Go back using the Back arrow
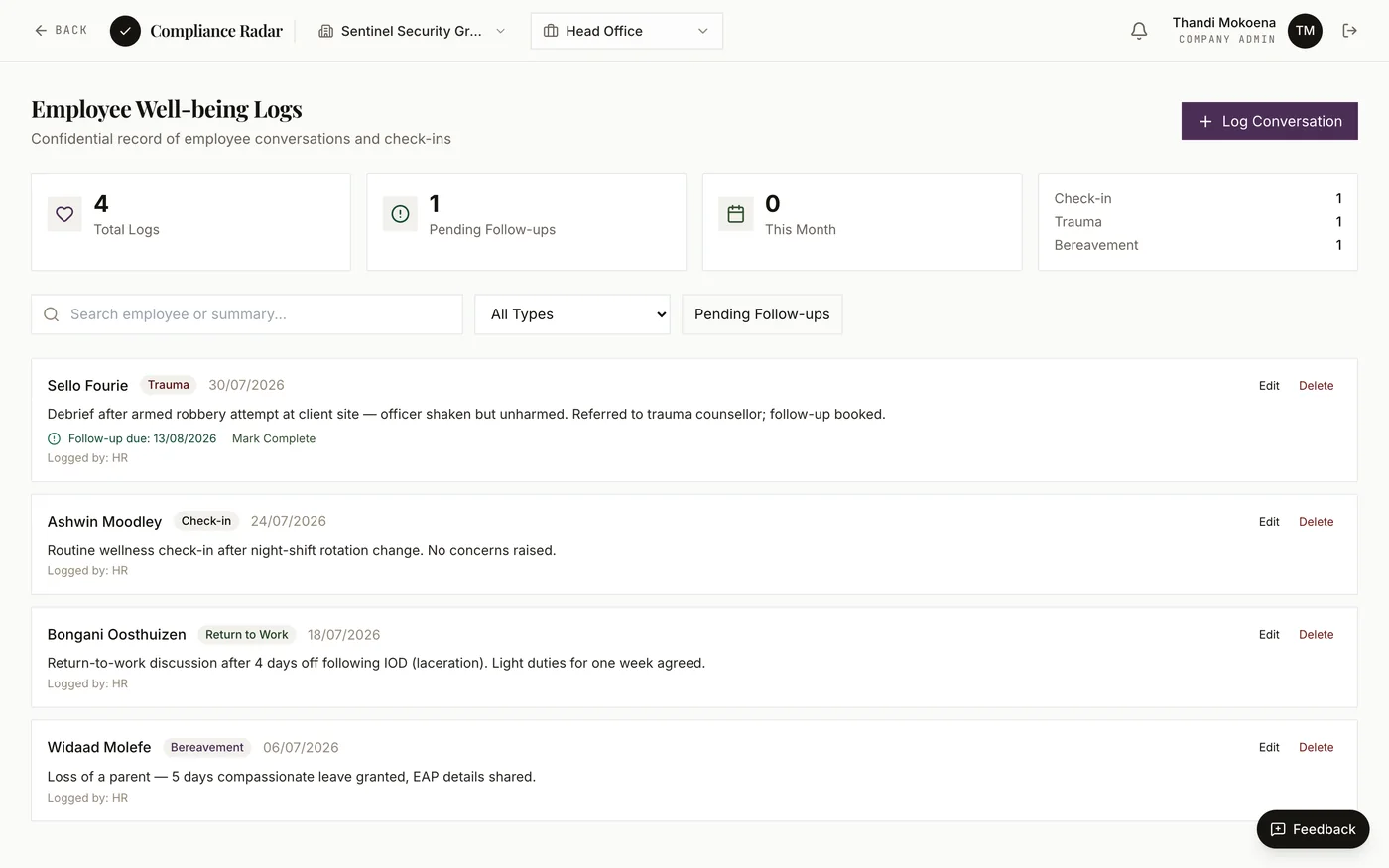 [61, 31]
